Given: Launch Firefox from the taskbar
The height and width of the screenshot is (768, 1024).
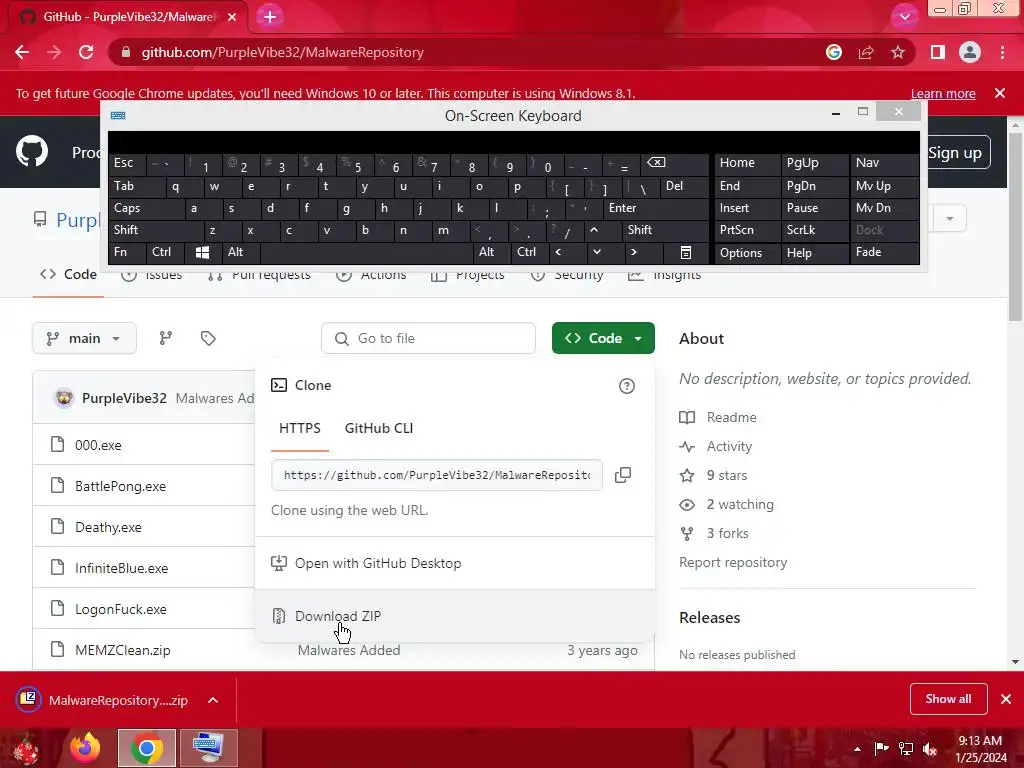Looking at the screenshot, I should (85, 748).
